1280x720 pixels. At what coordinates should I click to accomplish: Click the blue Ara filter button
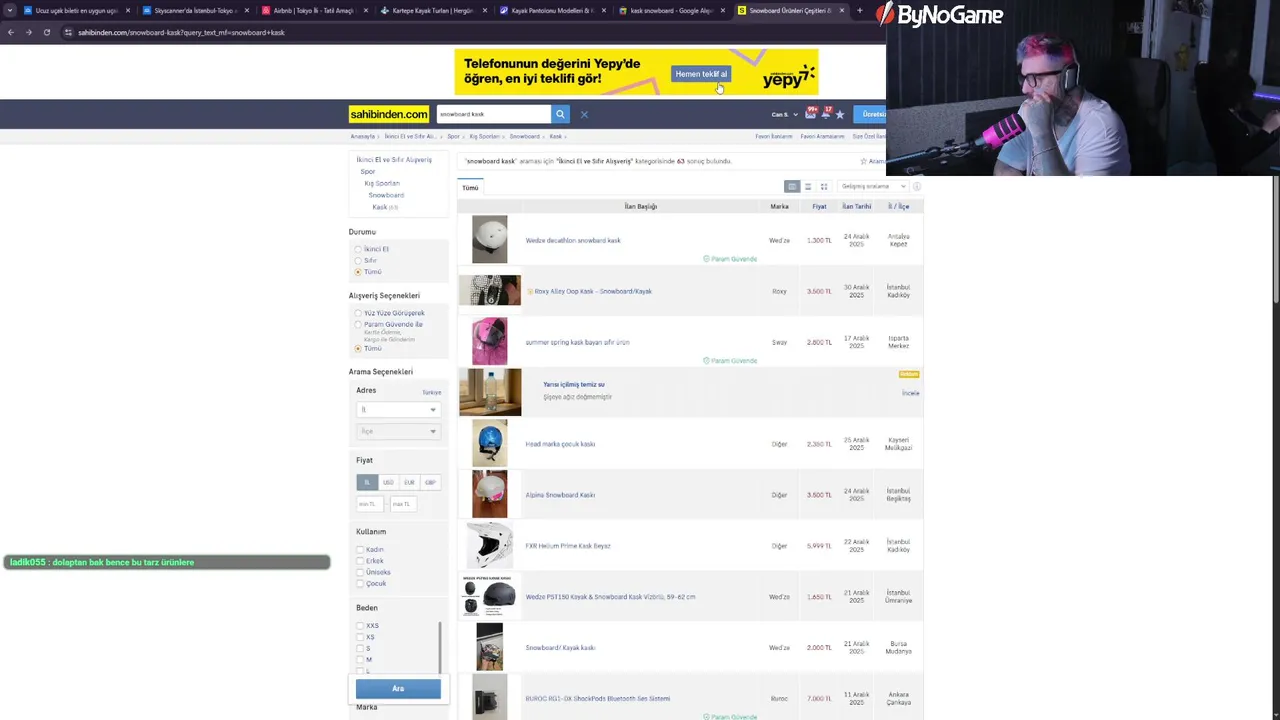click(x=398, y=688)
